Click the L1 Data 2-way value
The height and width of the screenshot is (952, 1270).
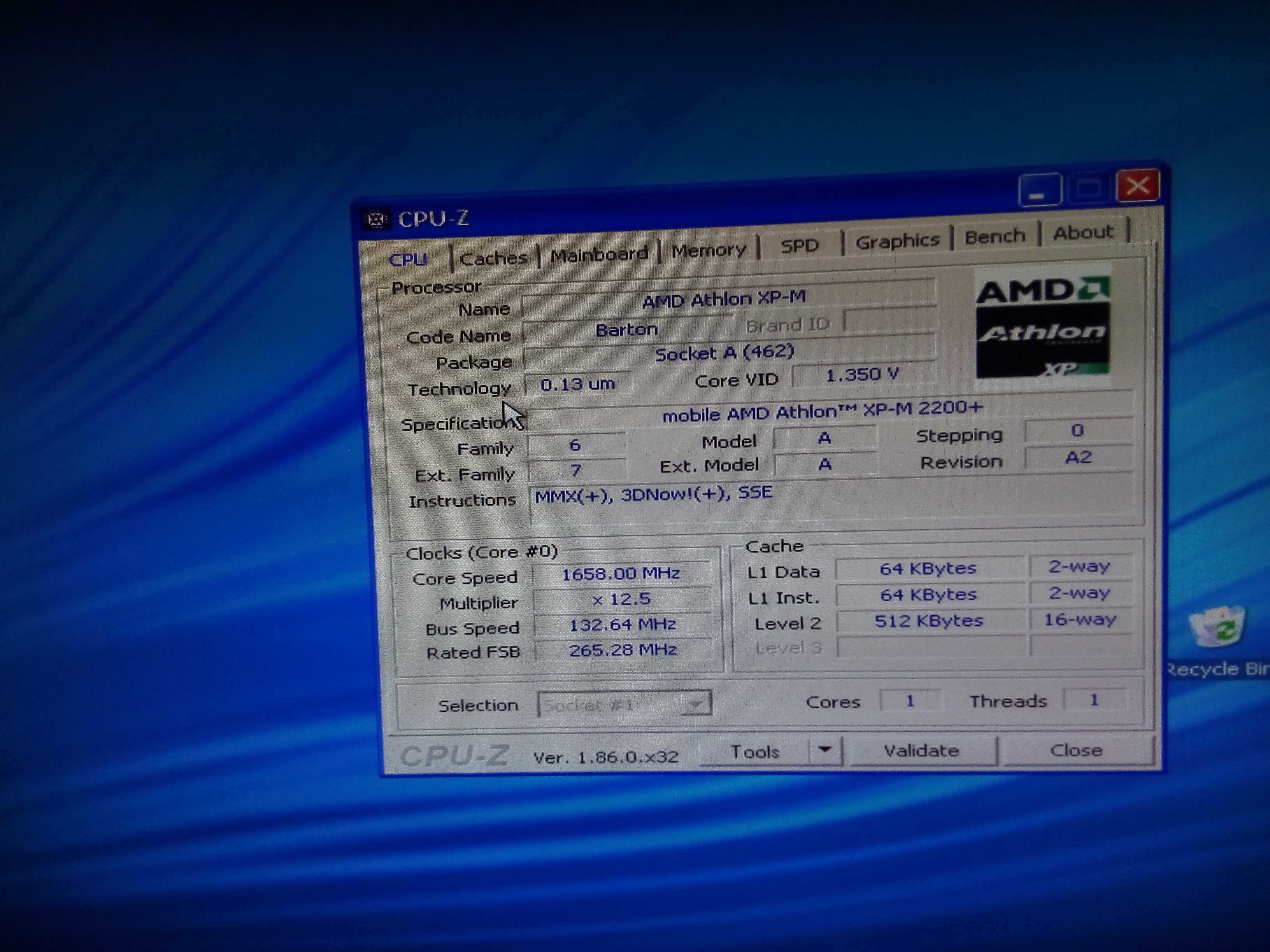(x=1080, y=566)
